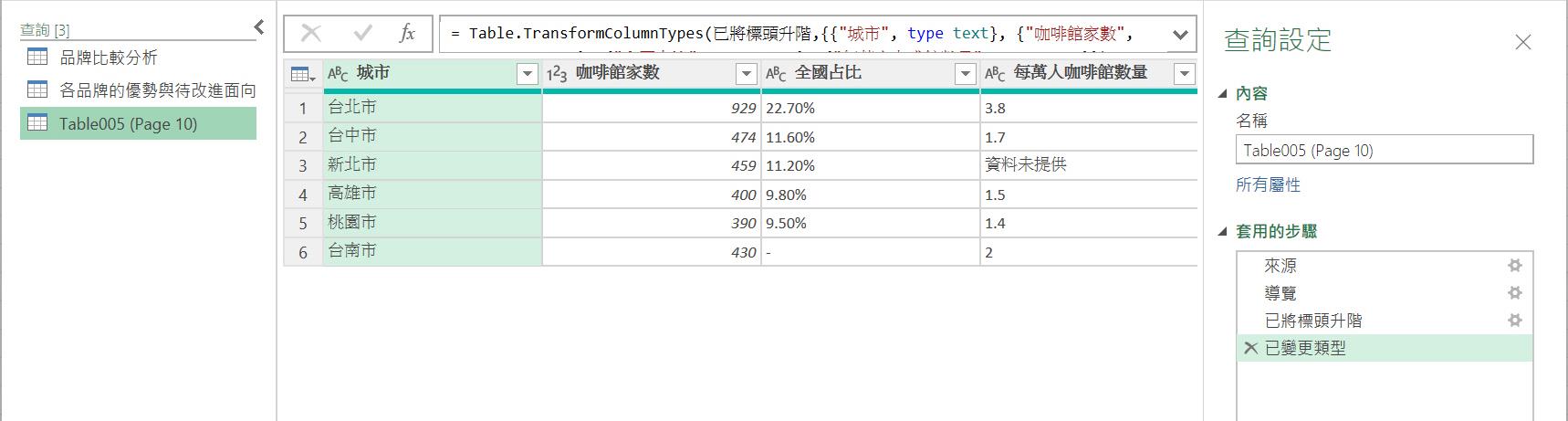Screen dimensions: 1568x421
Task: Open filter dropdown for 城市 column
Action: [x=527, y=74]
